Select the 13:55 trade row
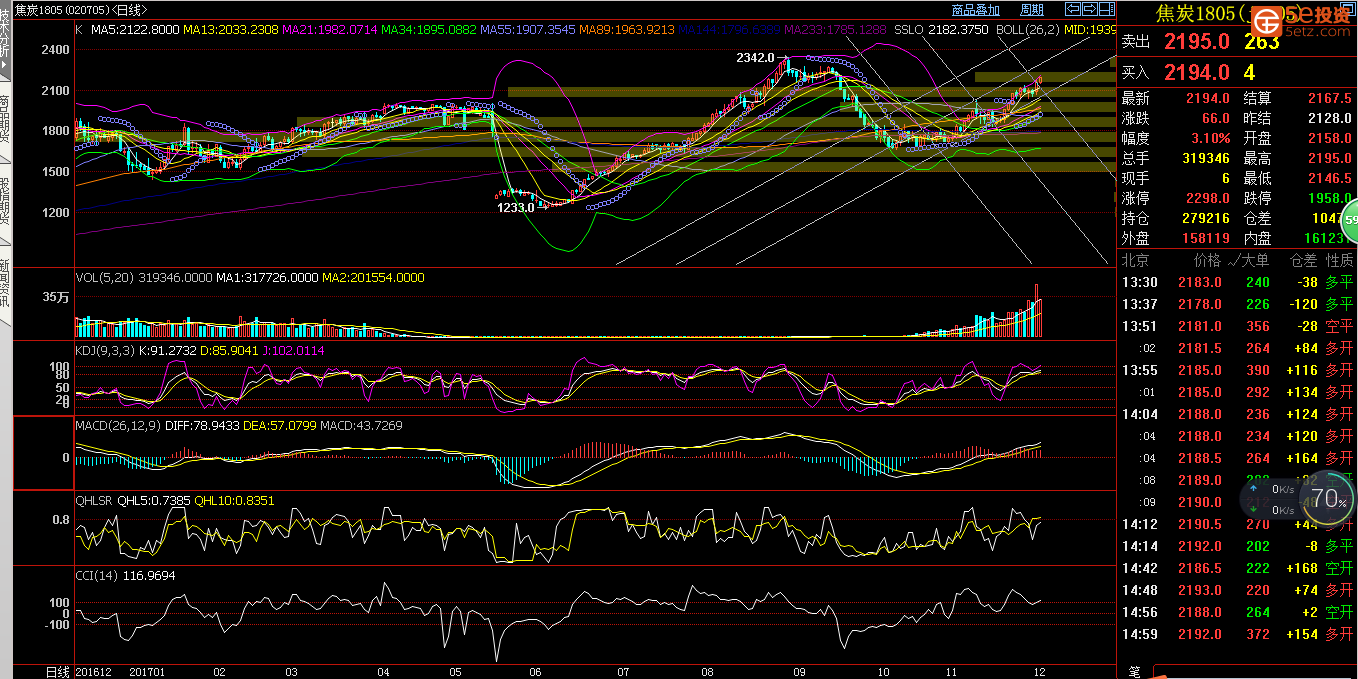Viewport: 1358px width, 679px height. coord(1237,370)
